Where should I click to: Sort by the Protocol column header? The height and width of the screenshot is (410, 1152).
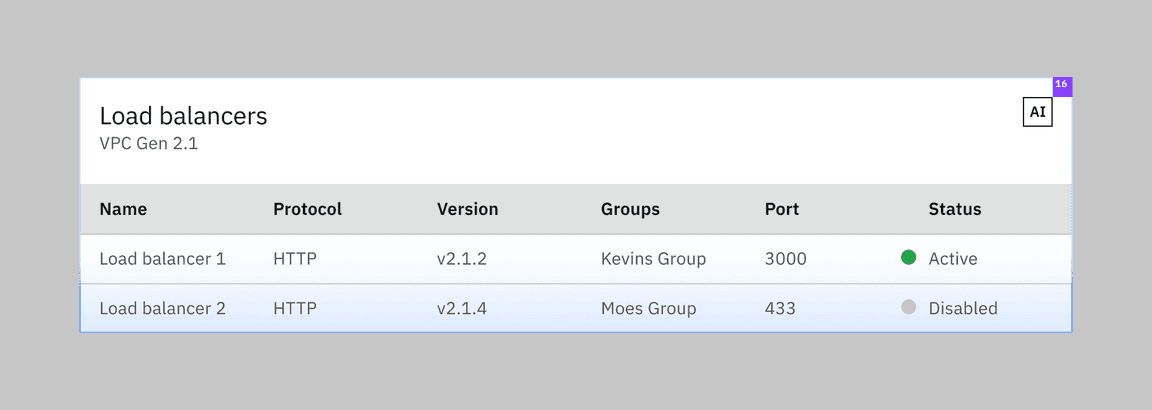307,209
